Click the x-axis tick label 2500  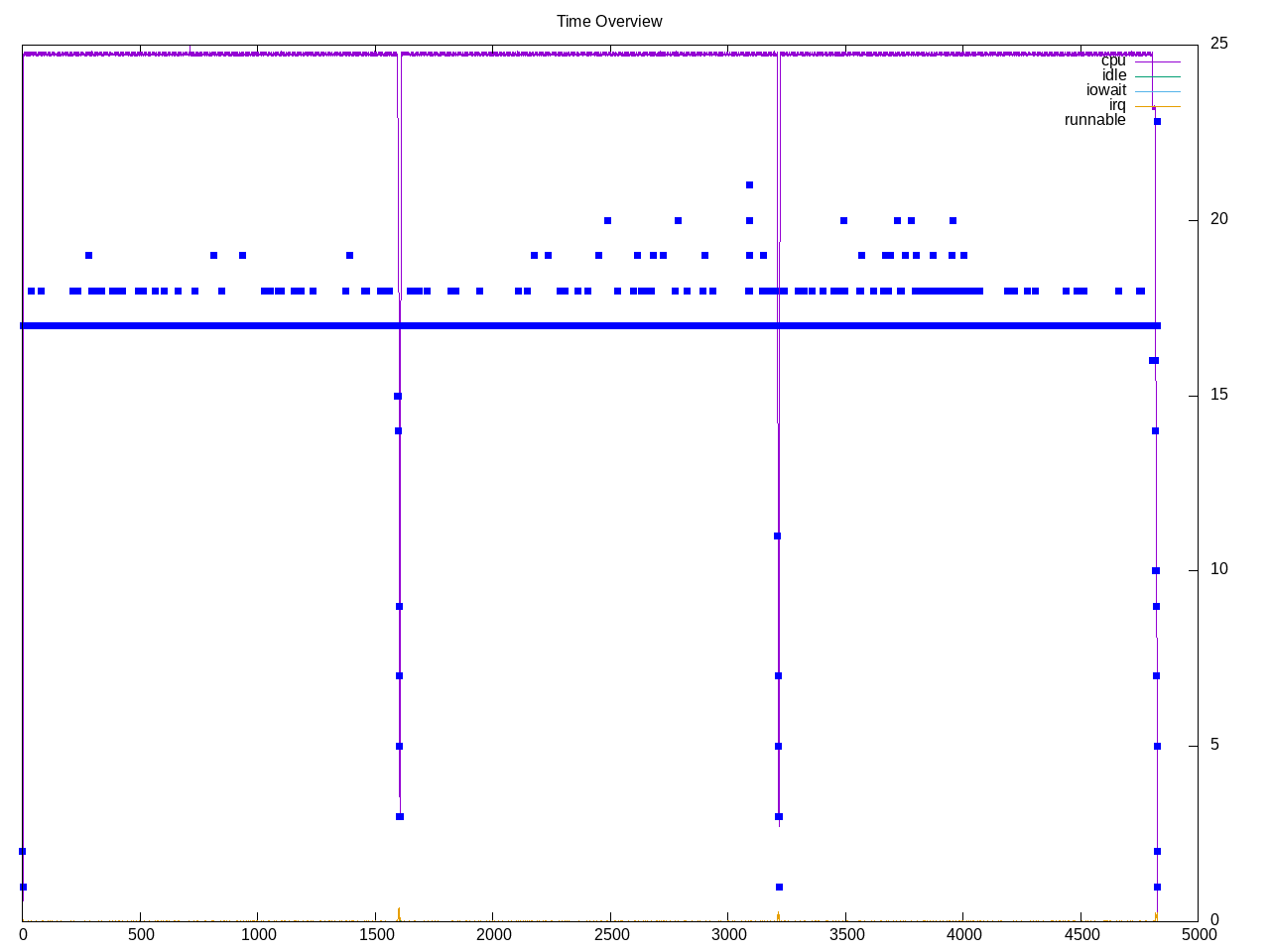pyautogui.click(x=610, y=934)
